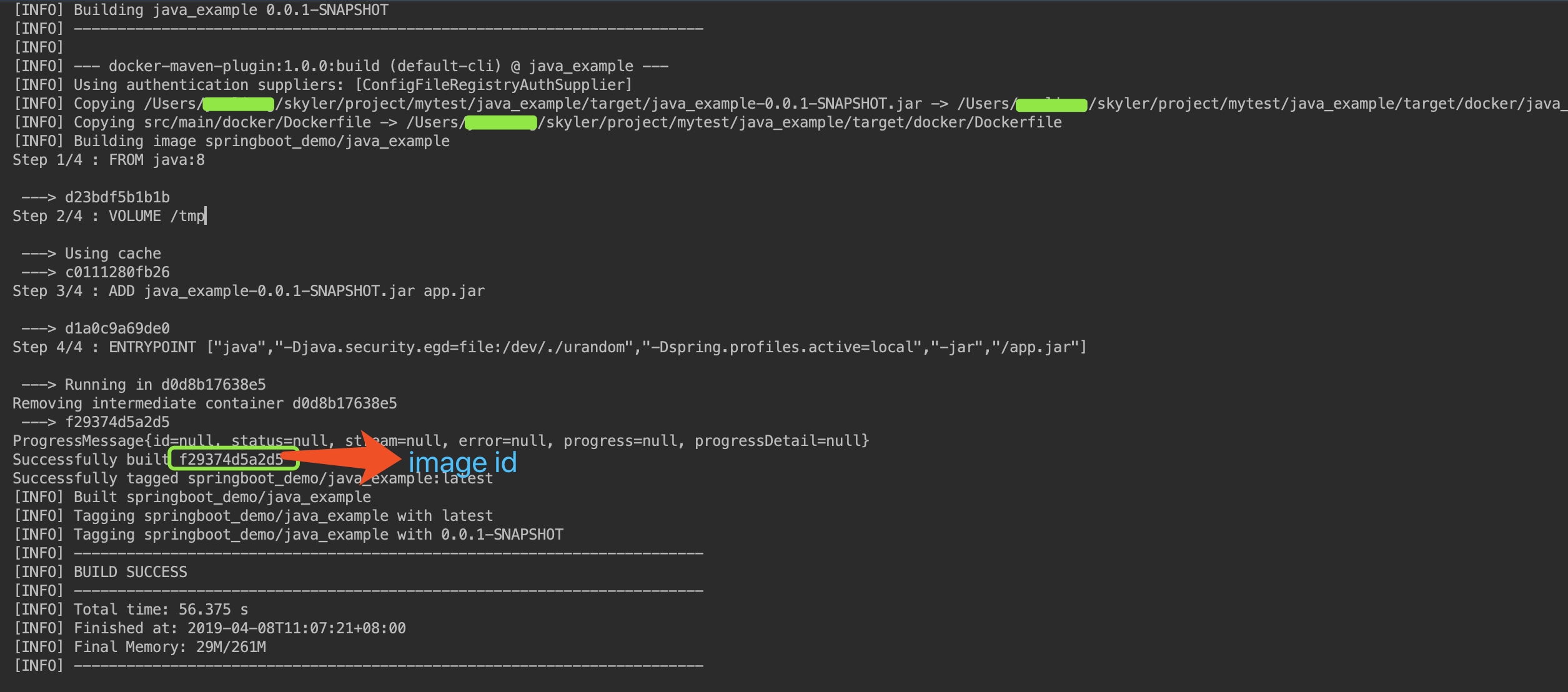Viewport: 1568px width, 692px height.
Task: Click the blue 'image id' label
Action: point(462,463)
